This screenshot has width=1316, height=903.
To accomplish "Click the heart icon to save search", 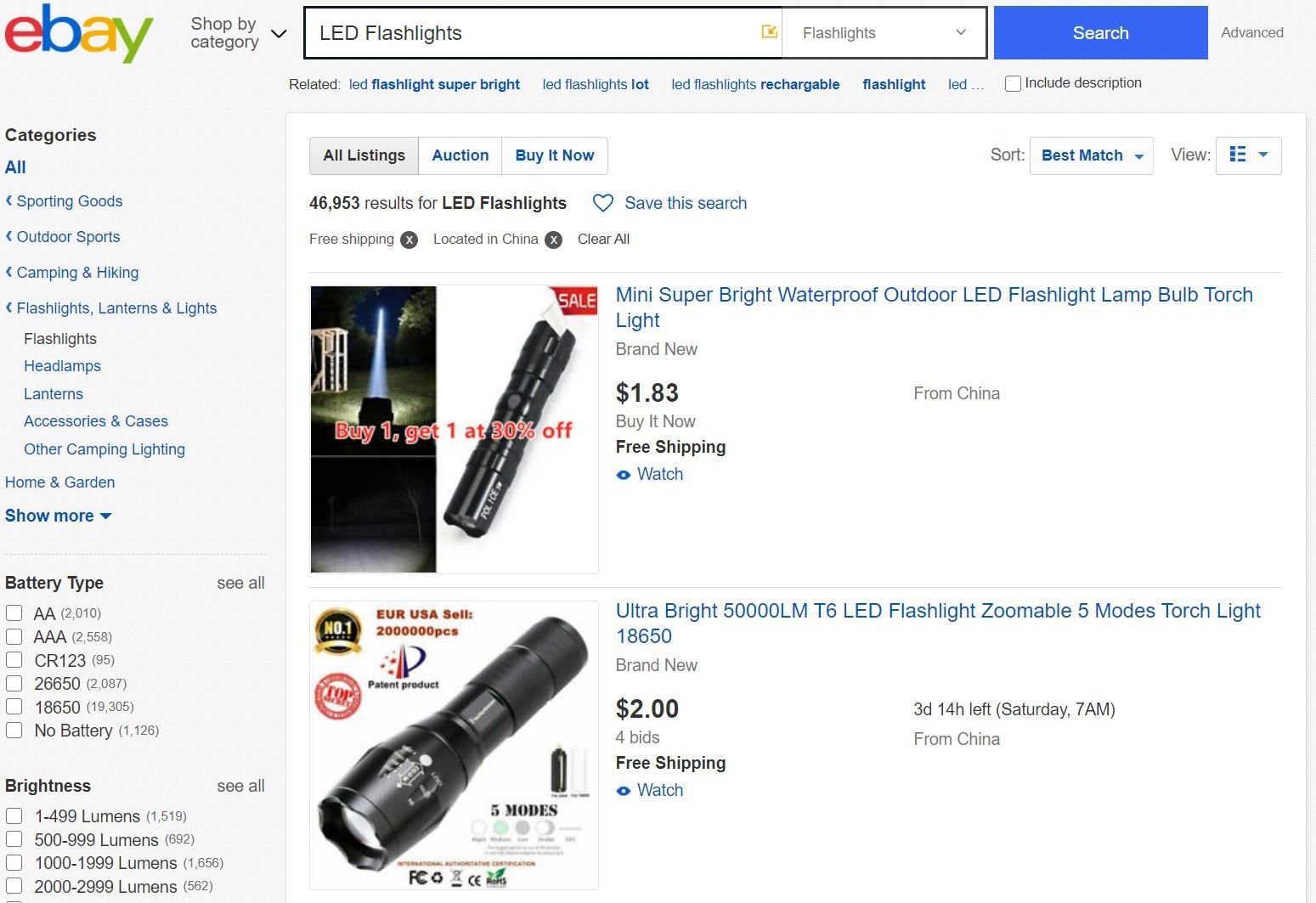I will [603, 203].
